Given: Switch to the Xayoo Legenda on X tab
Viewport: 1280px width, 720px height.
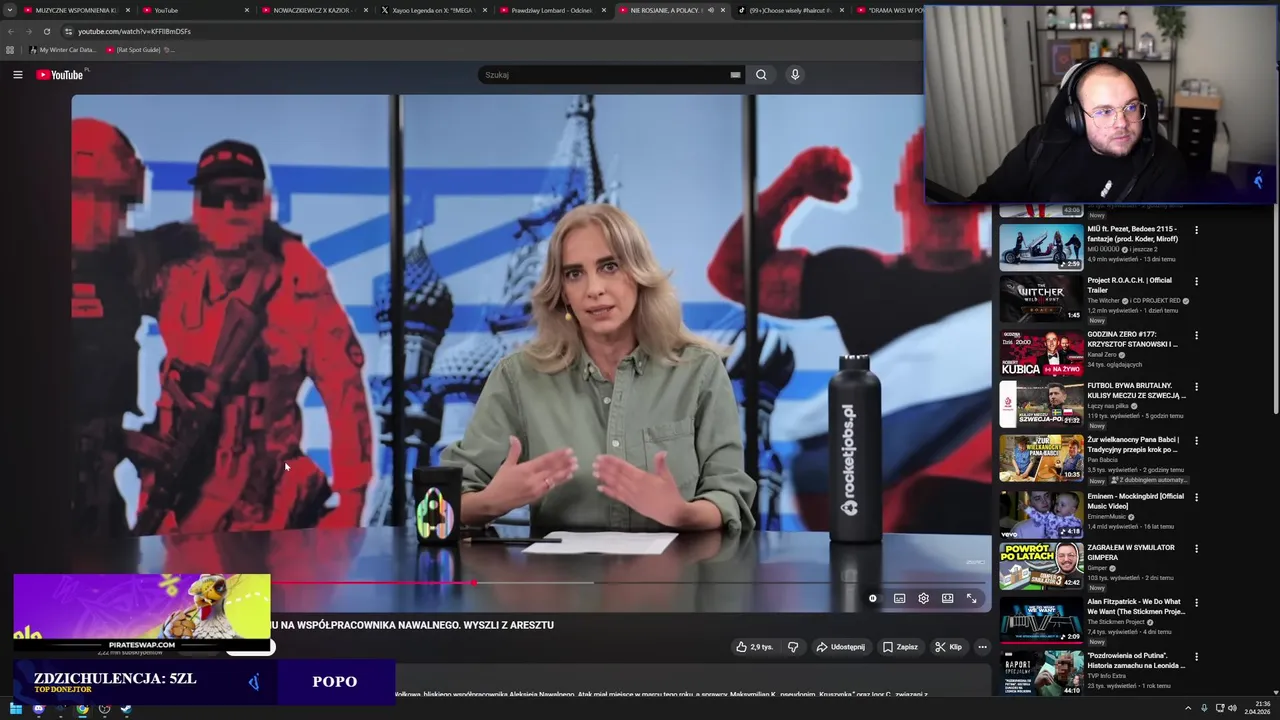Looking at the screenshot, I should [432, 10].
